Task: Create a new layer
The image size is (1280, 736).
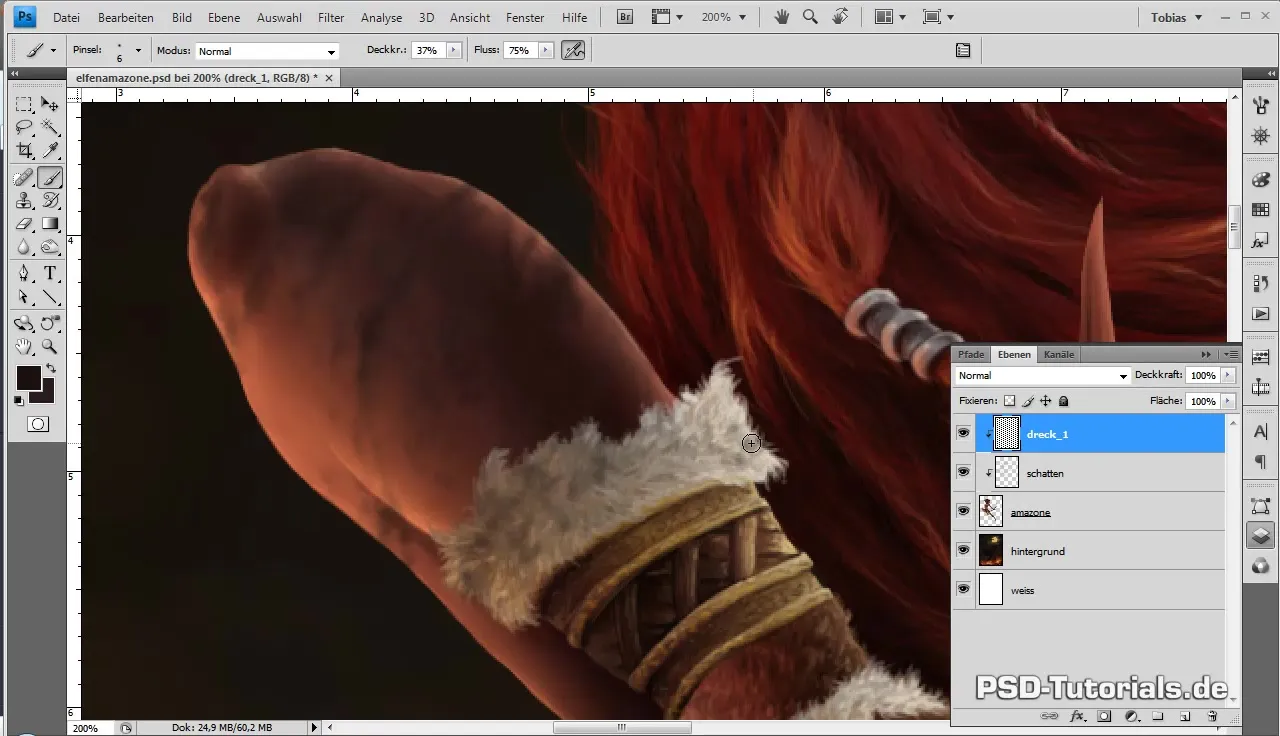Action: 1184,716
